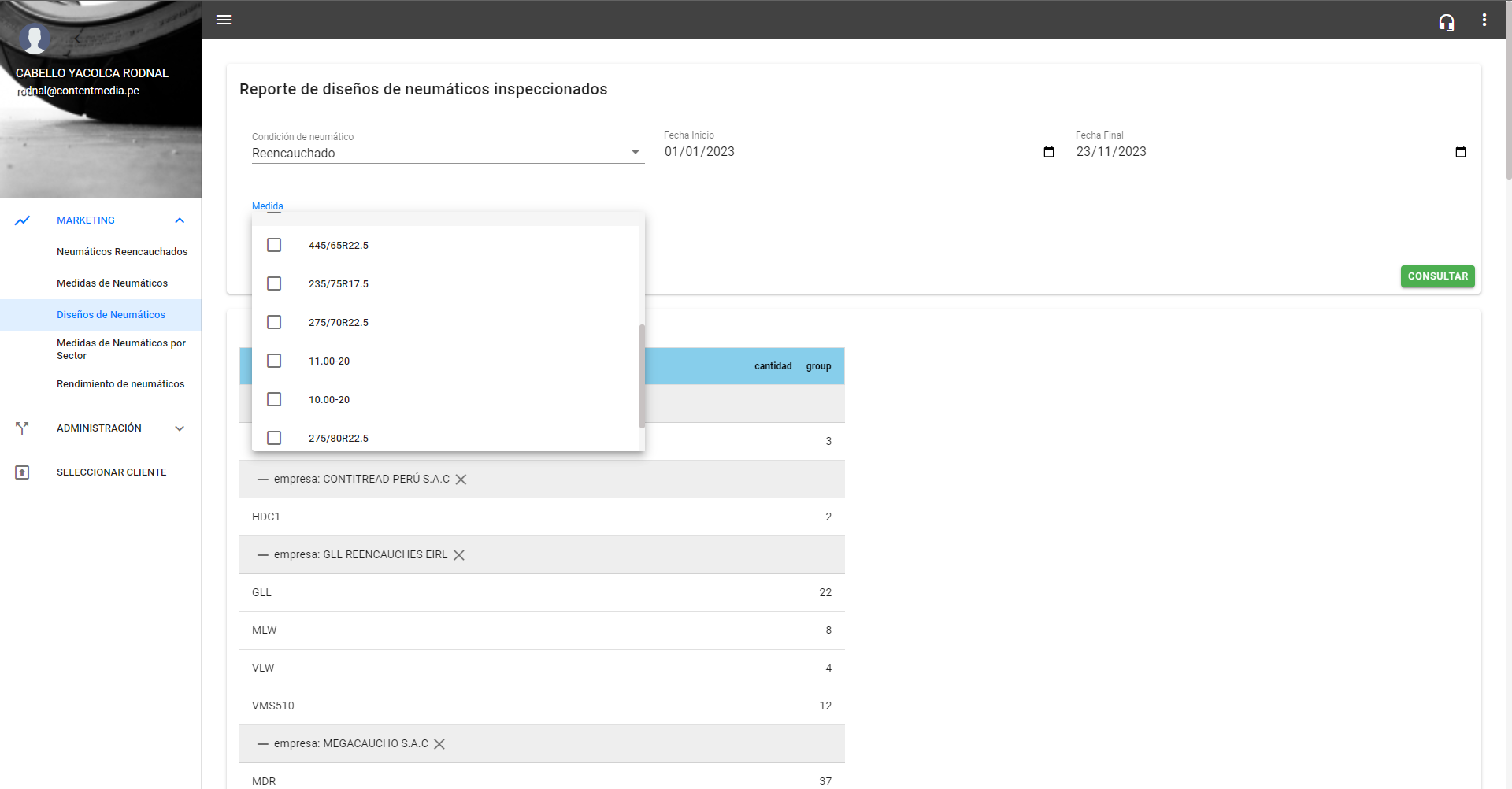The image size is (1512, 789).
Task: Open Rendimiento de neumáticos page
Action: tap(120, 384)
